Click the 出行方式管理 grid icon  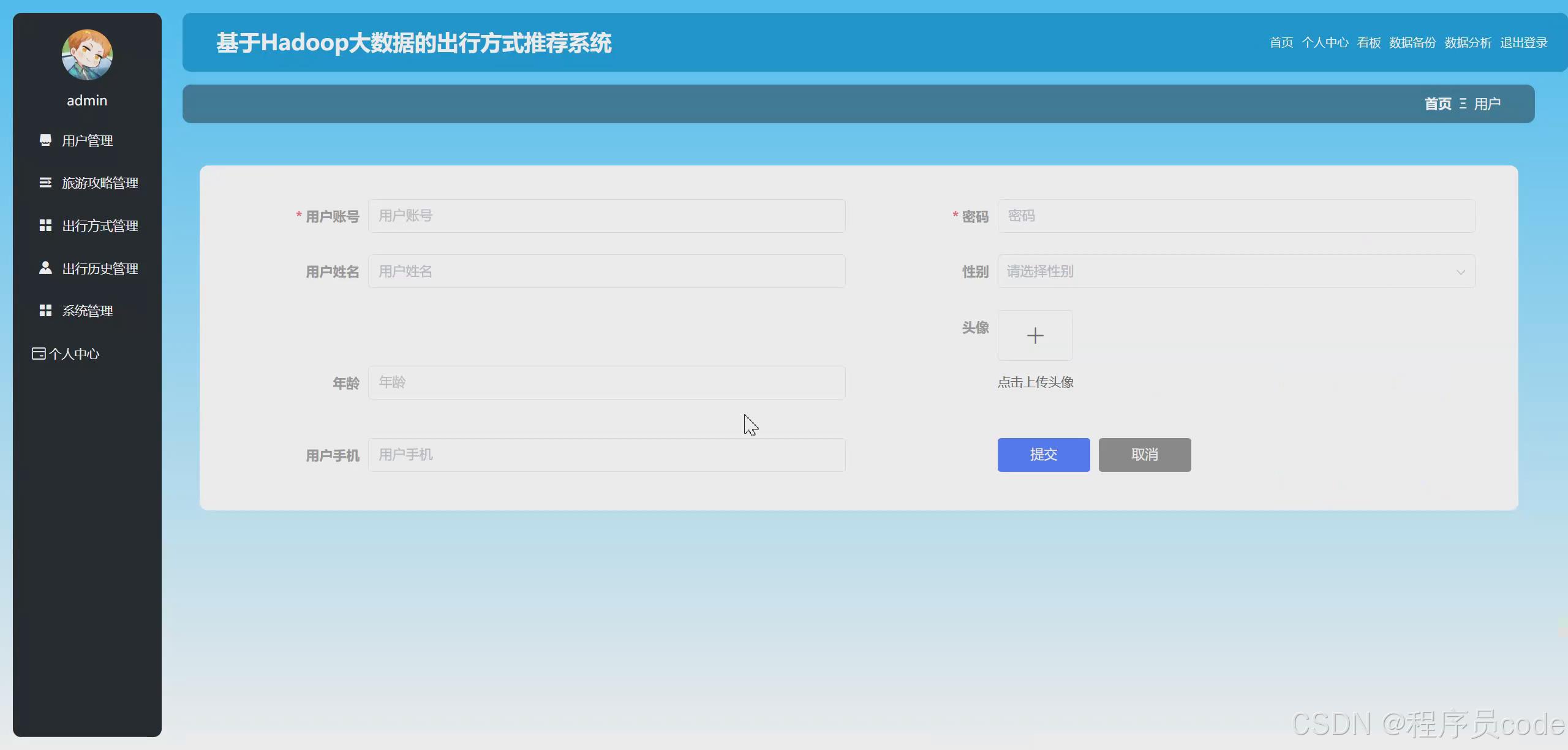point(45,225)
